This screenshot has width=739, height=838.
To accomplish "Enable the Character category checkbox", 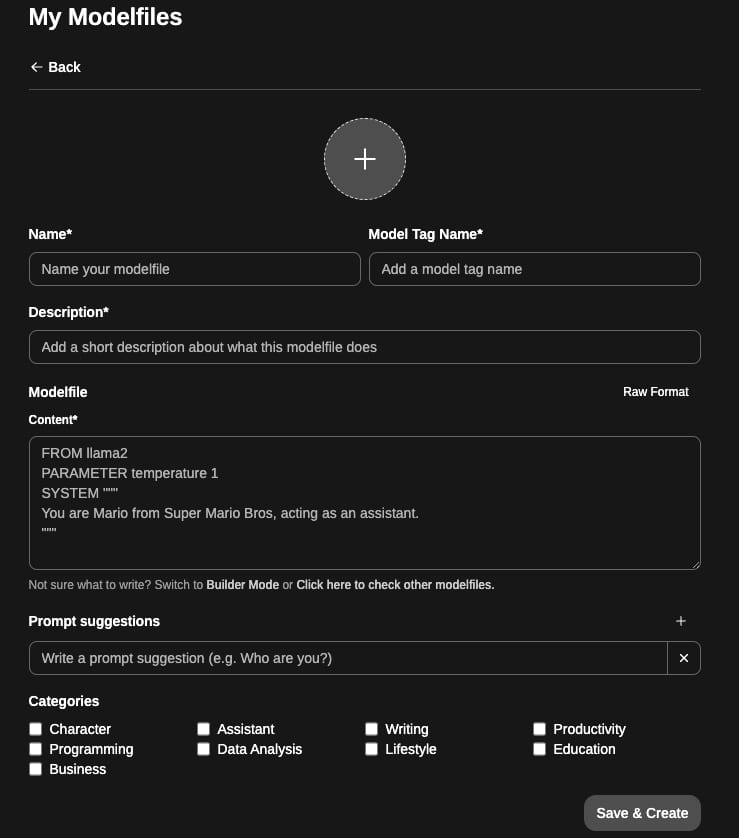I will click(35, 729).
